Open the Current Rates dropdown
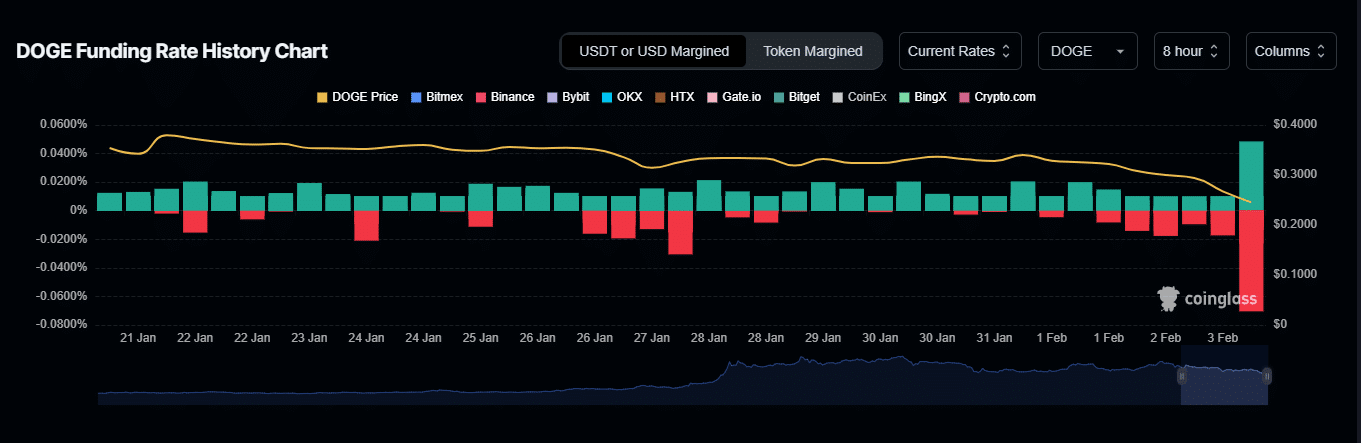The image size is (1361, 443). click(x=959, y=51)
